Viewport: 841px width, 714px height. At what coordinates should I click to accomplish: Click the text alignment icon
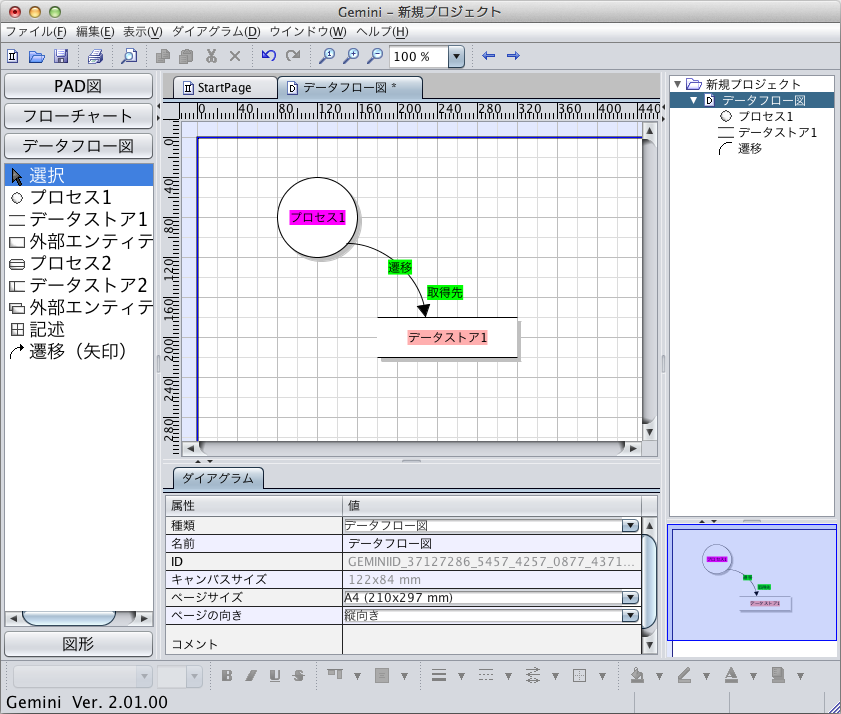click(335, 675)
